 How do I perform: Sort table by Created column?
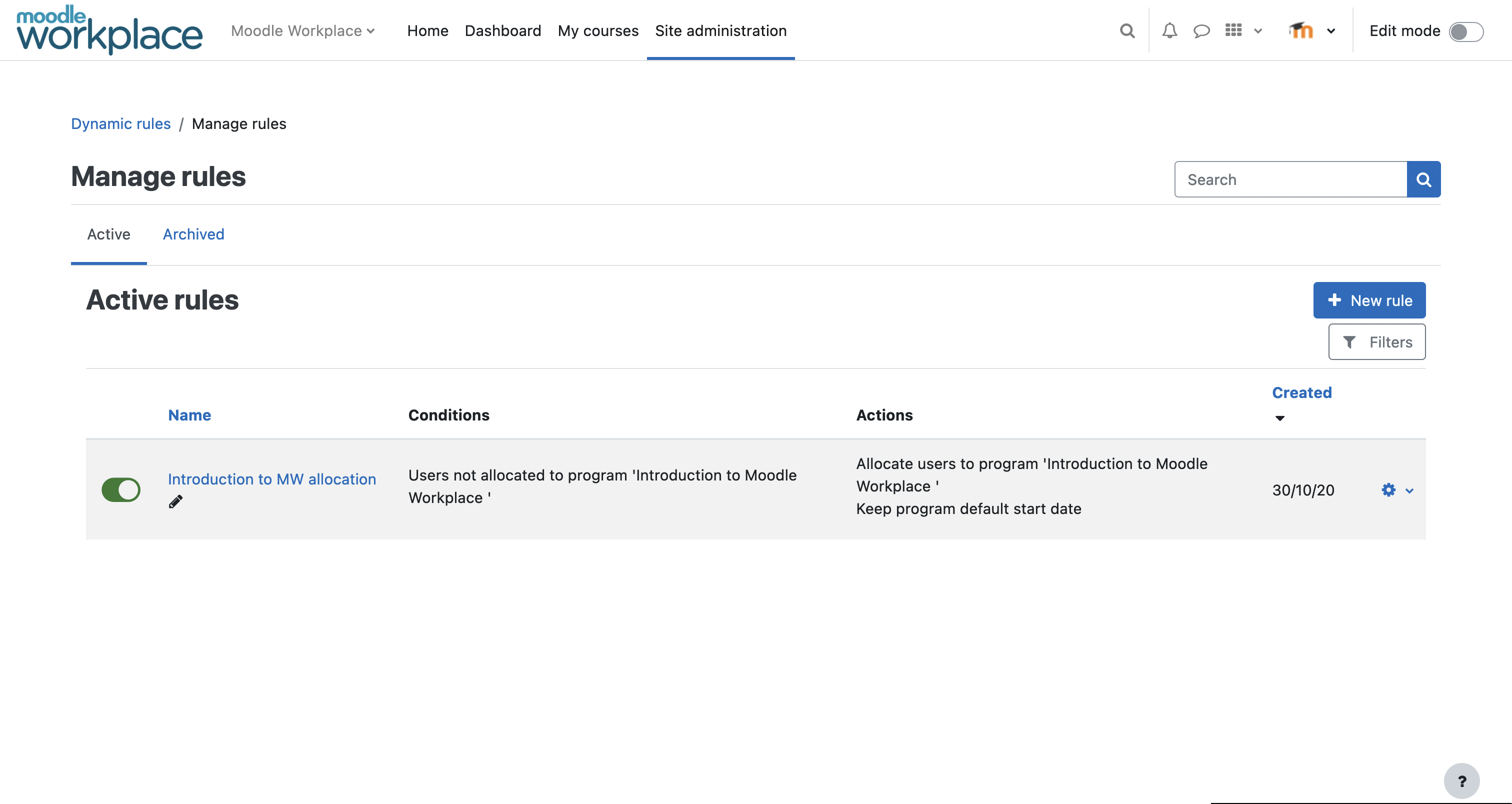click(1301, 392)
